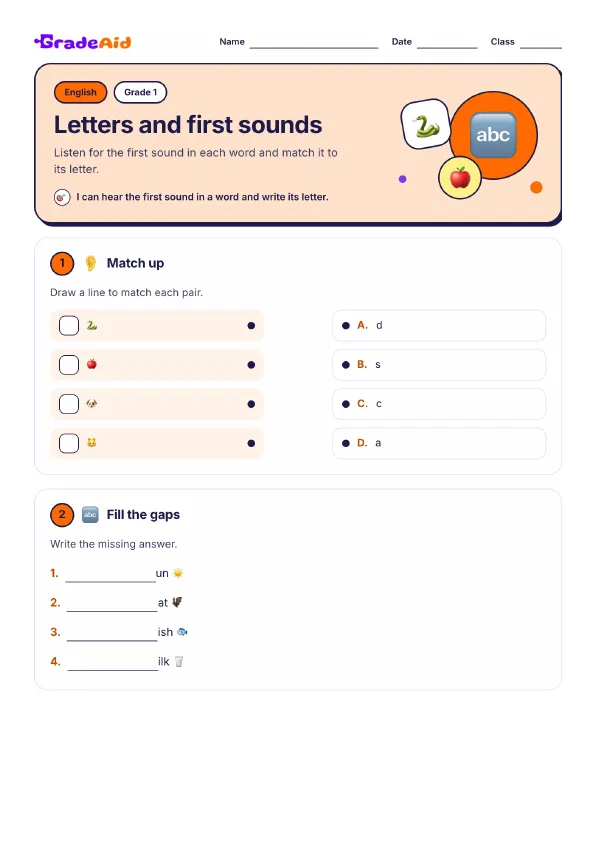Check the box next to the cat
This screenshot has width=596, height=842.
coord(69,443)
